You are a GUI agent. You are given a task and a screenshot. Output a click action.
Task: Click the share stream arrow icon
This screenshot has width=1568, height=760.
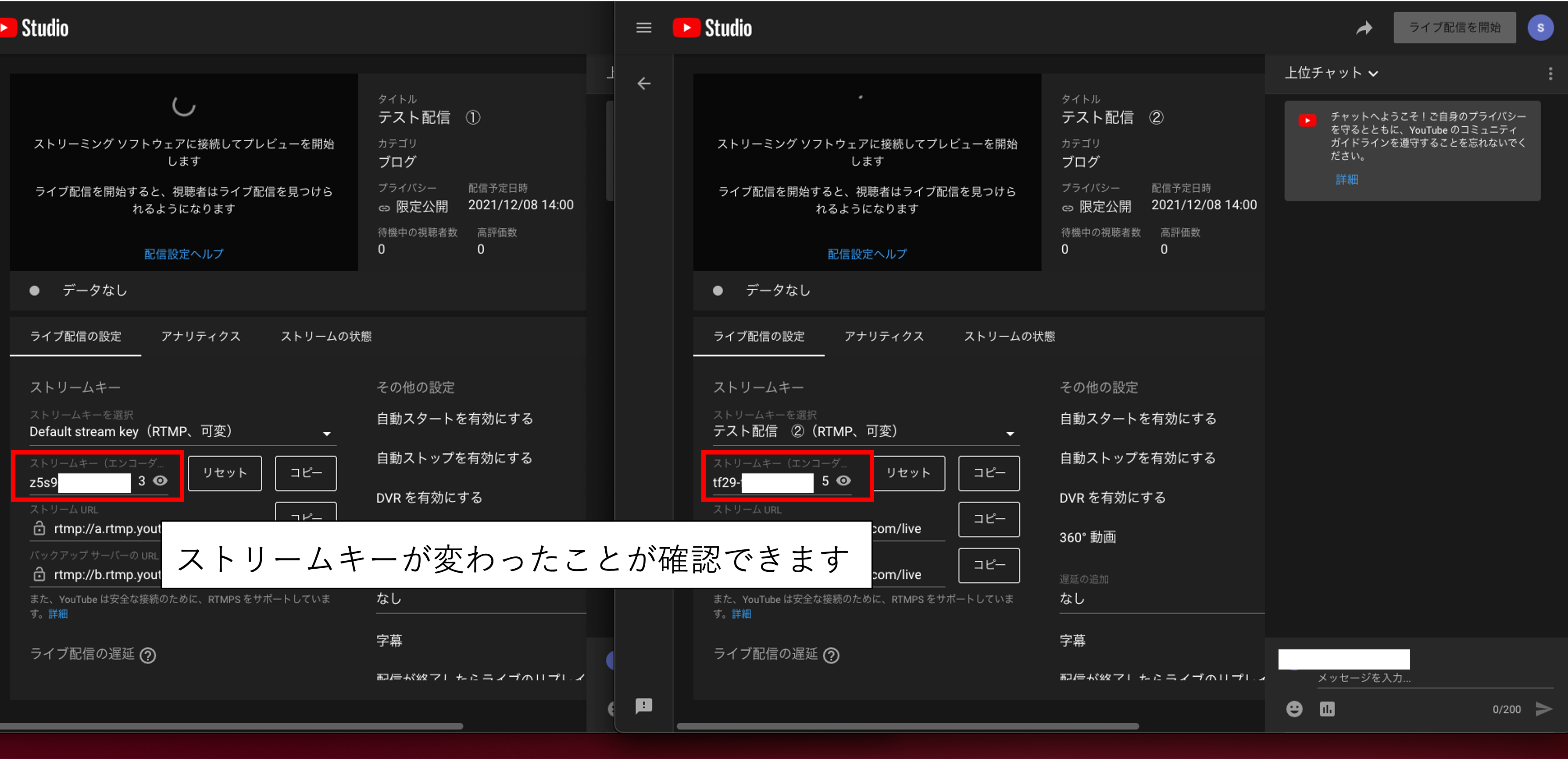point(1364,27)
